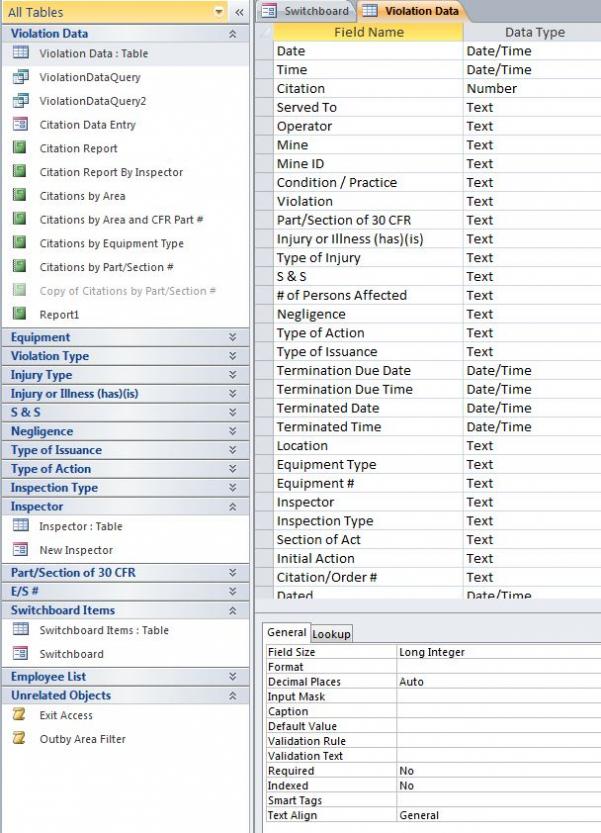This screenshot has width=601, height=833.
Task: Expand the Violation Type group
Action: (233, 356)
